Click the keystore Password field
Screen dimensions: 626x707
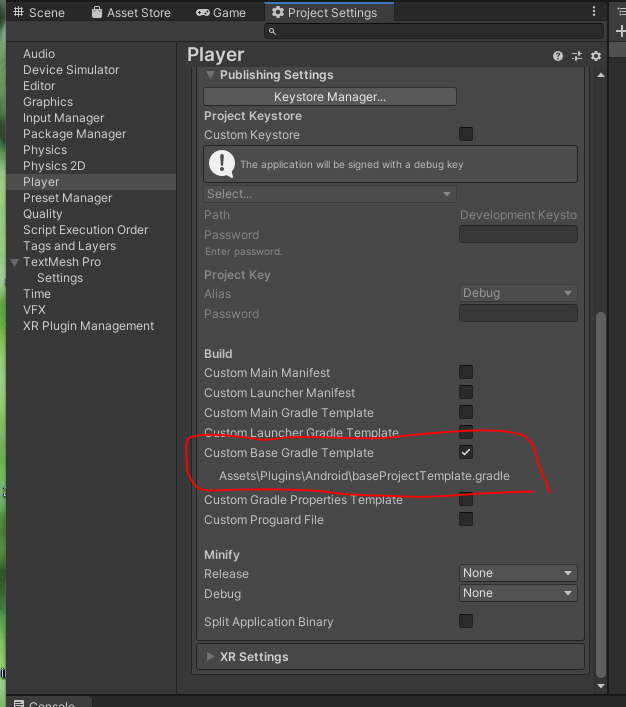pos(518,234)
